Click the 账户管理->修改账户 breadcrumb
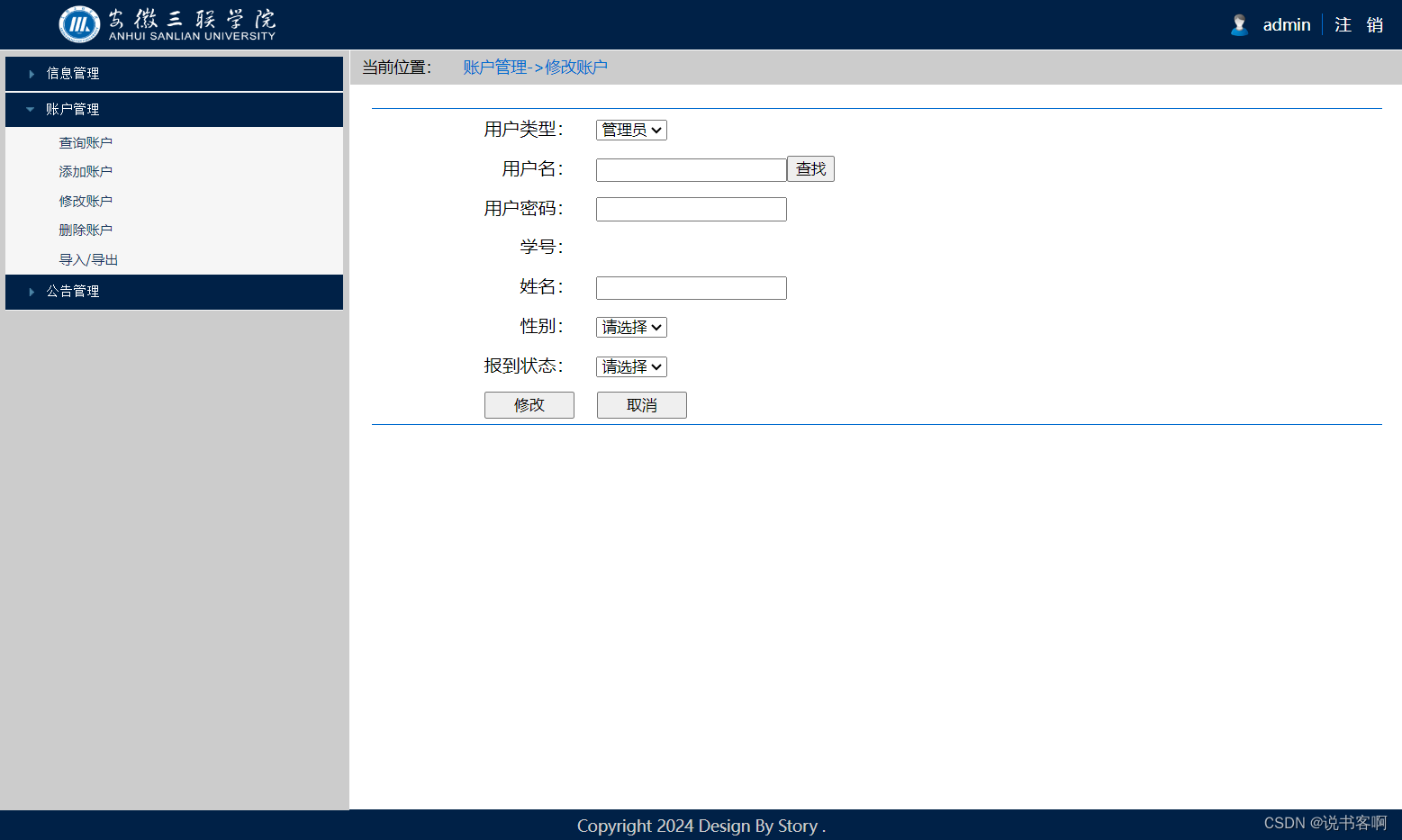This screenshot has height=840, width=1402. 535,68
